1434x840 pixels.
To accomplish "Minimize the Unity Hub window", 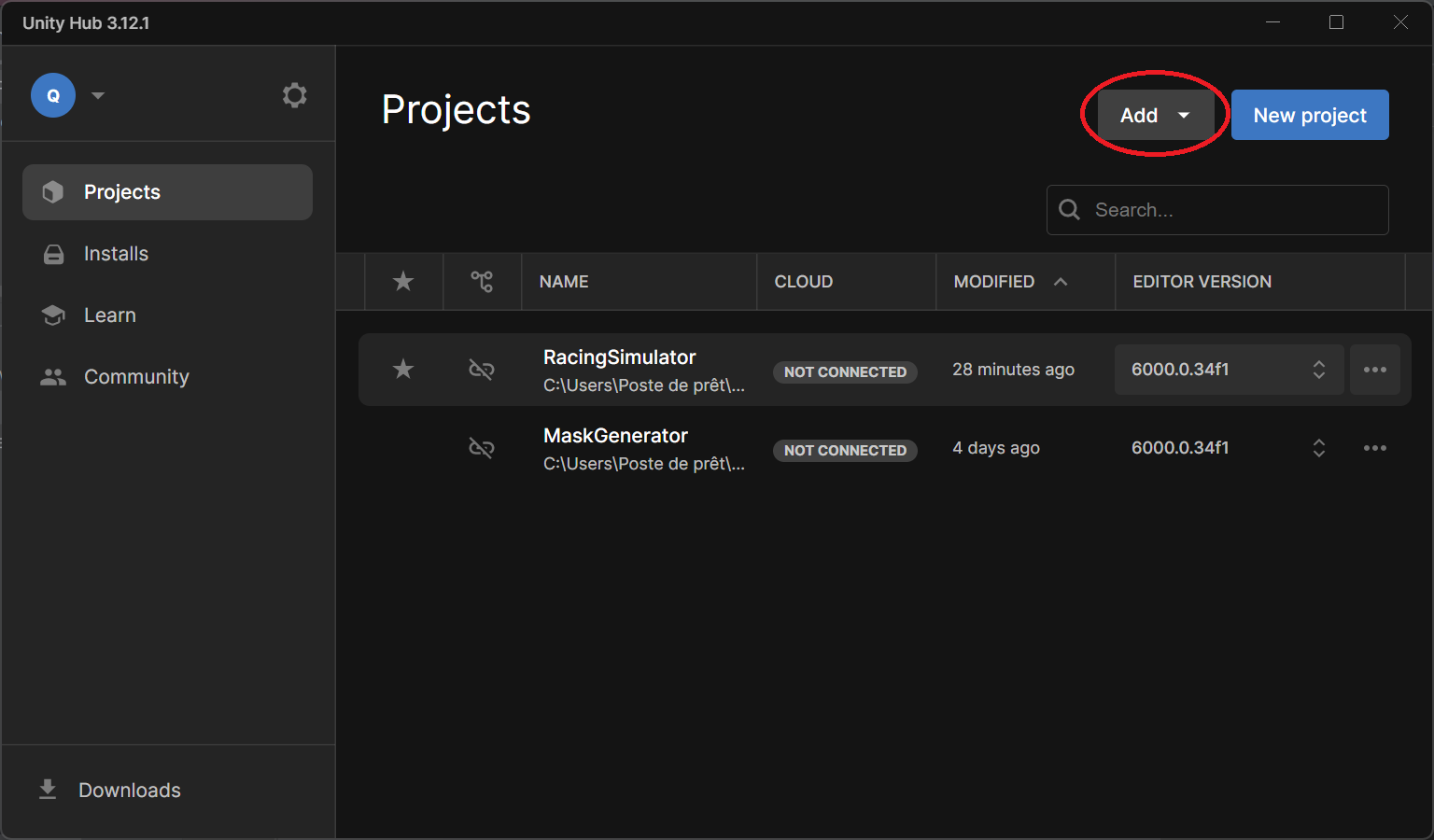I will coord(1272,22).
